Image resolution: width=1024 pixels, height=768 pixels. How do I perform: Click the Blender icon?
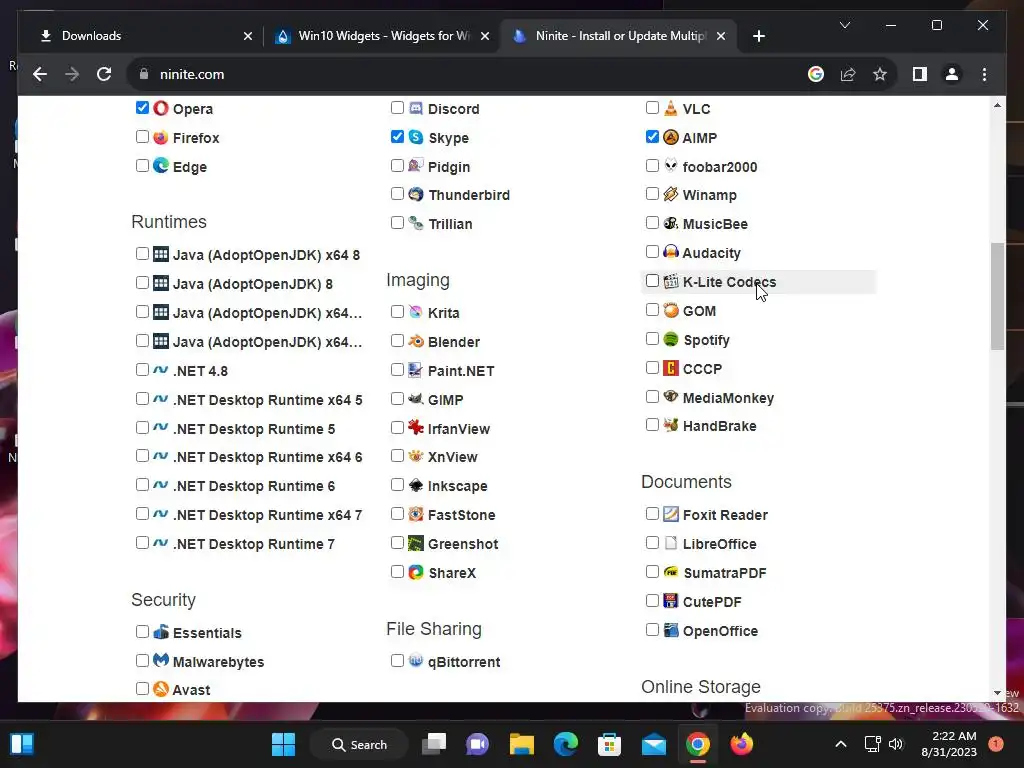[416, 341]
